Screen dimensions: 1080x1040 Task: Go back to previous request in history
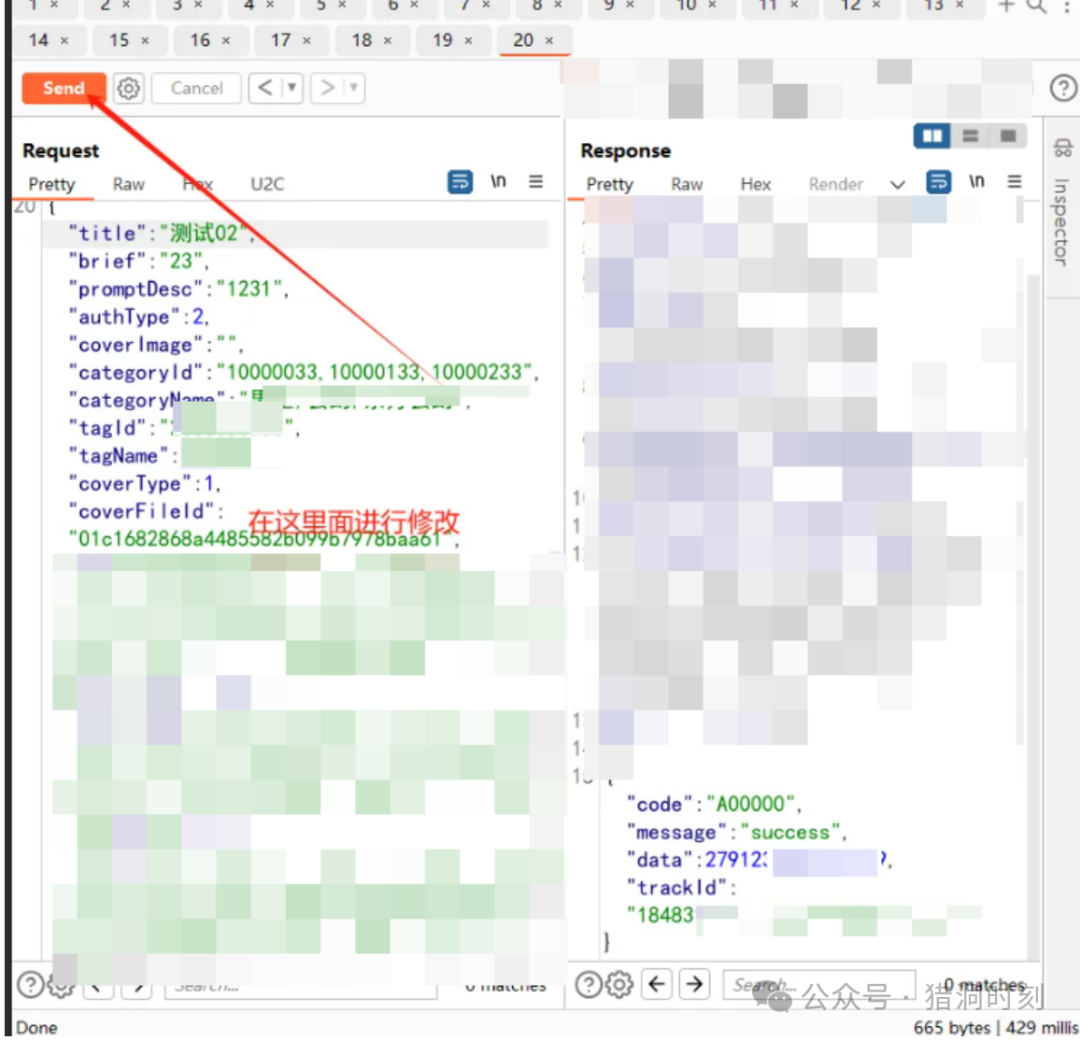(265, 88)
